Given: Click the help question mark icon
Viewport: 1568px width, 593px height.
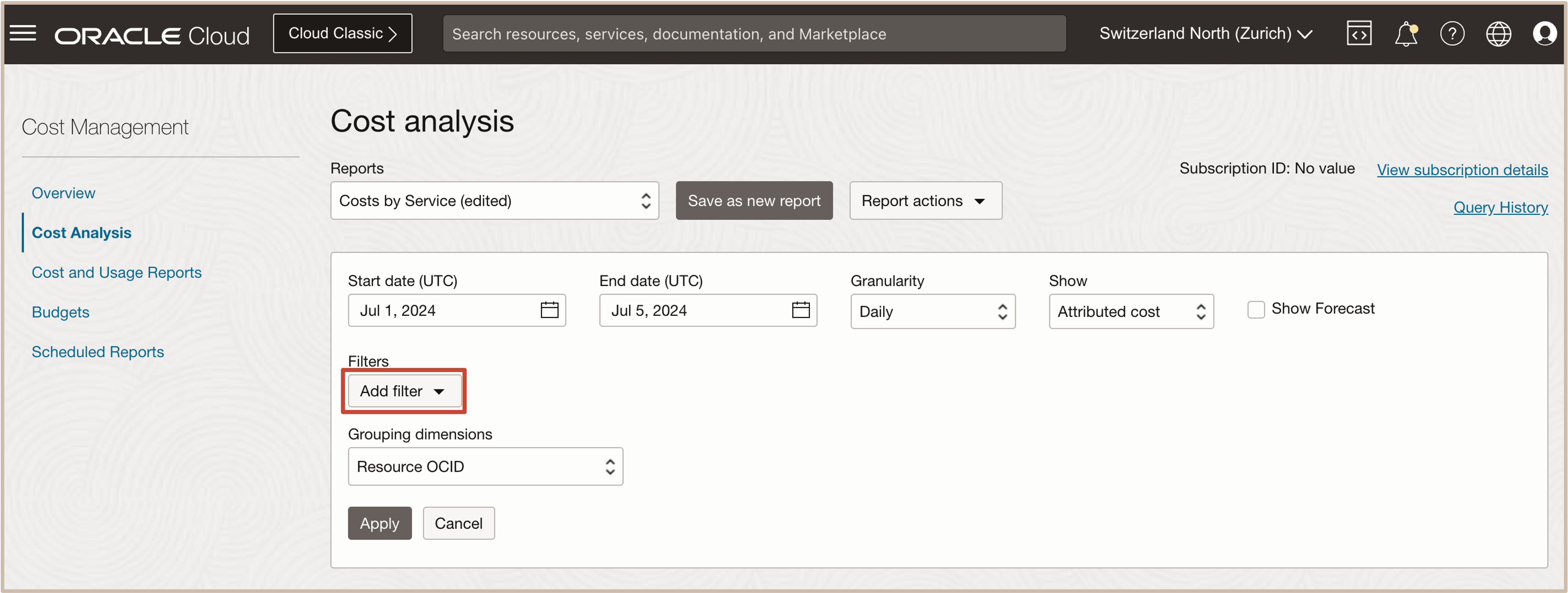Looking at the screenshot, I should [1452, 34].
